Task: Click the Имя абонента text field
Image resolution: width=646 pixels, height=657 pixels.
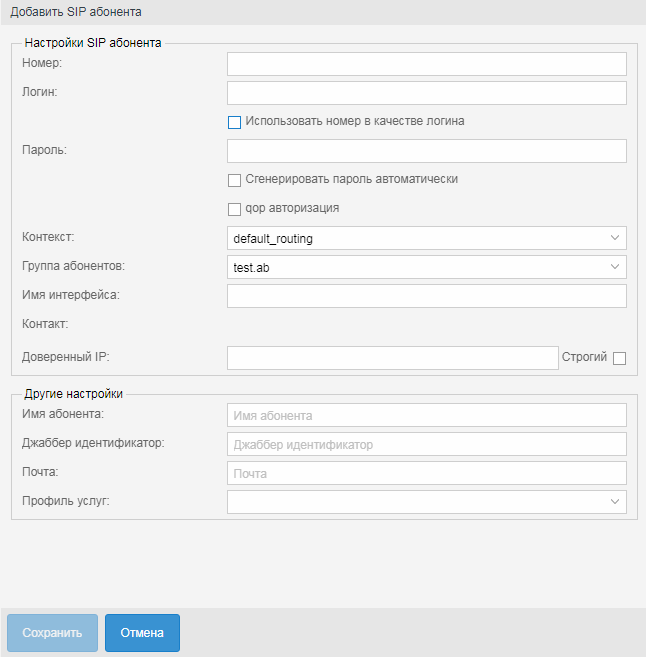Action: click(426, 415)
